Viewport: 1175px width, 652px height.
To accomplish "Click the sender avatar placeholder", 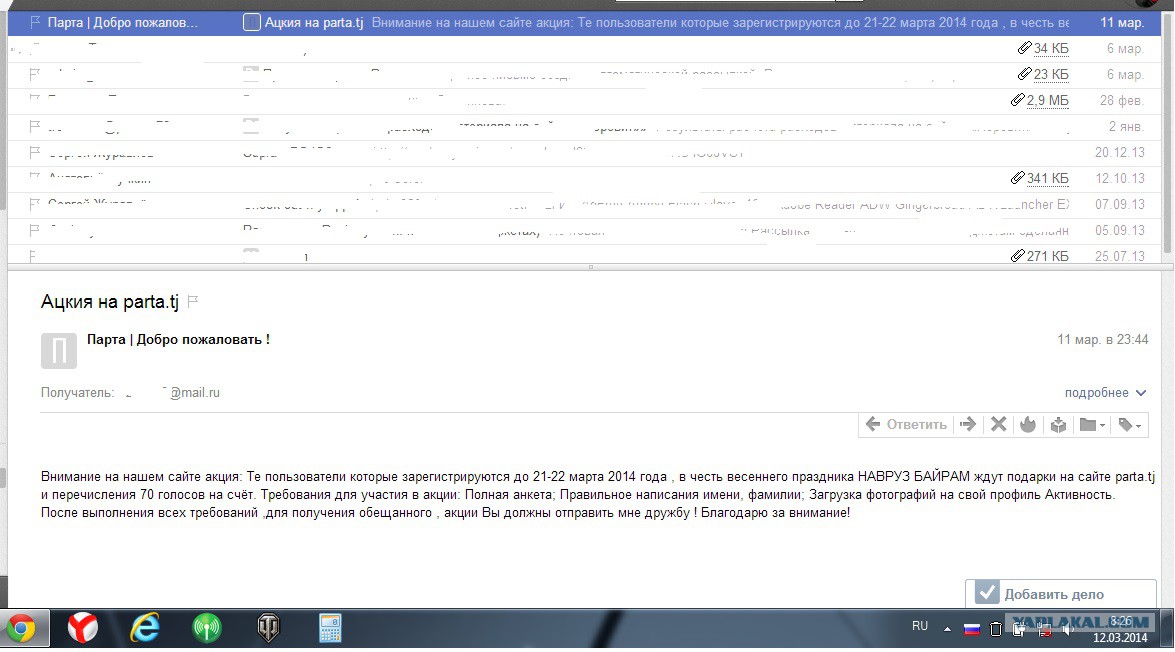I will click(x=58, y=351).
